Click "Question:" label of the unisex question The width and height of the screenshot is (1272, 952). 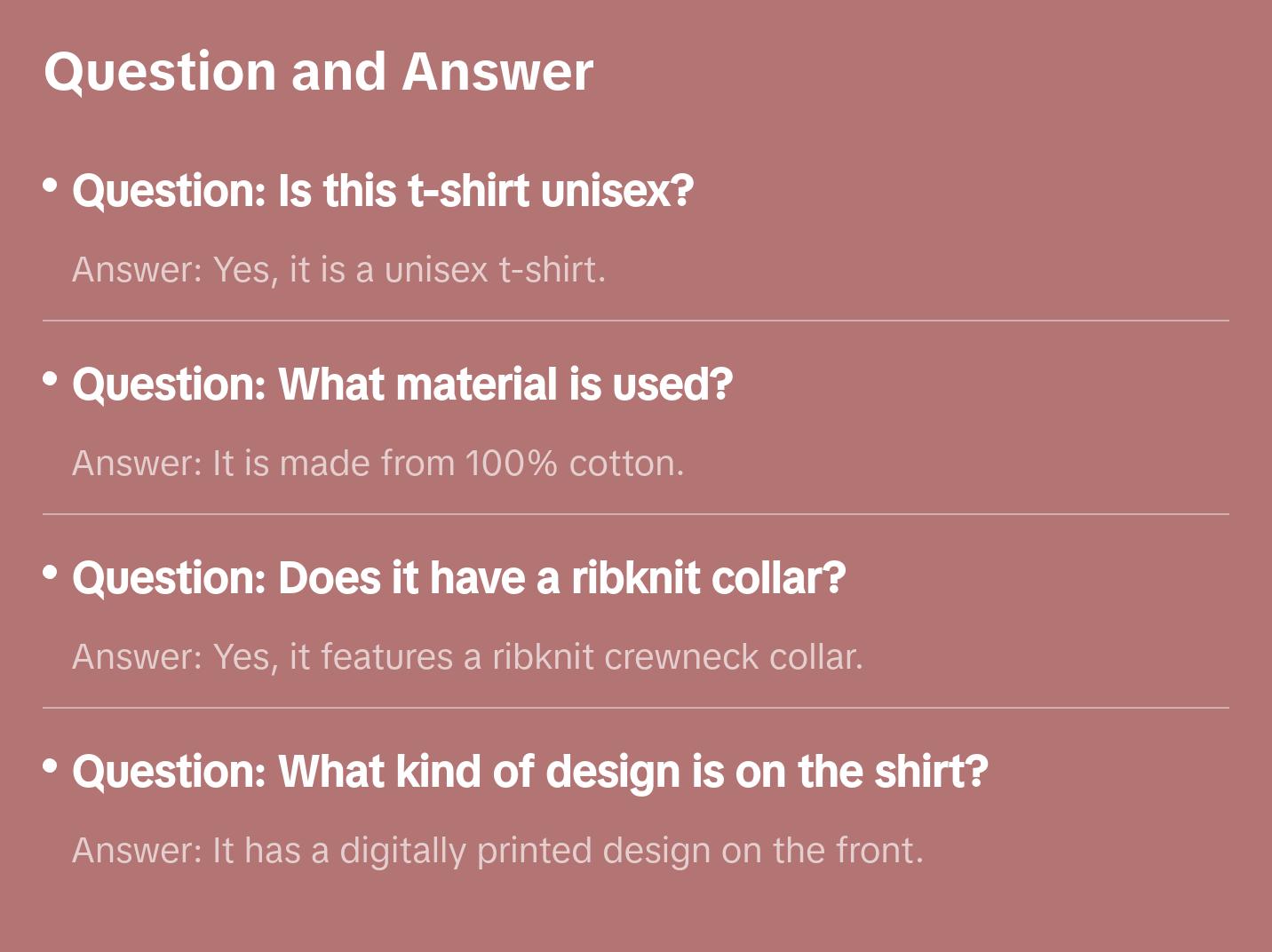point(170,191)
